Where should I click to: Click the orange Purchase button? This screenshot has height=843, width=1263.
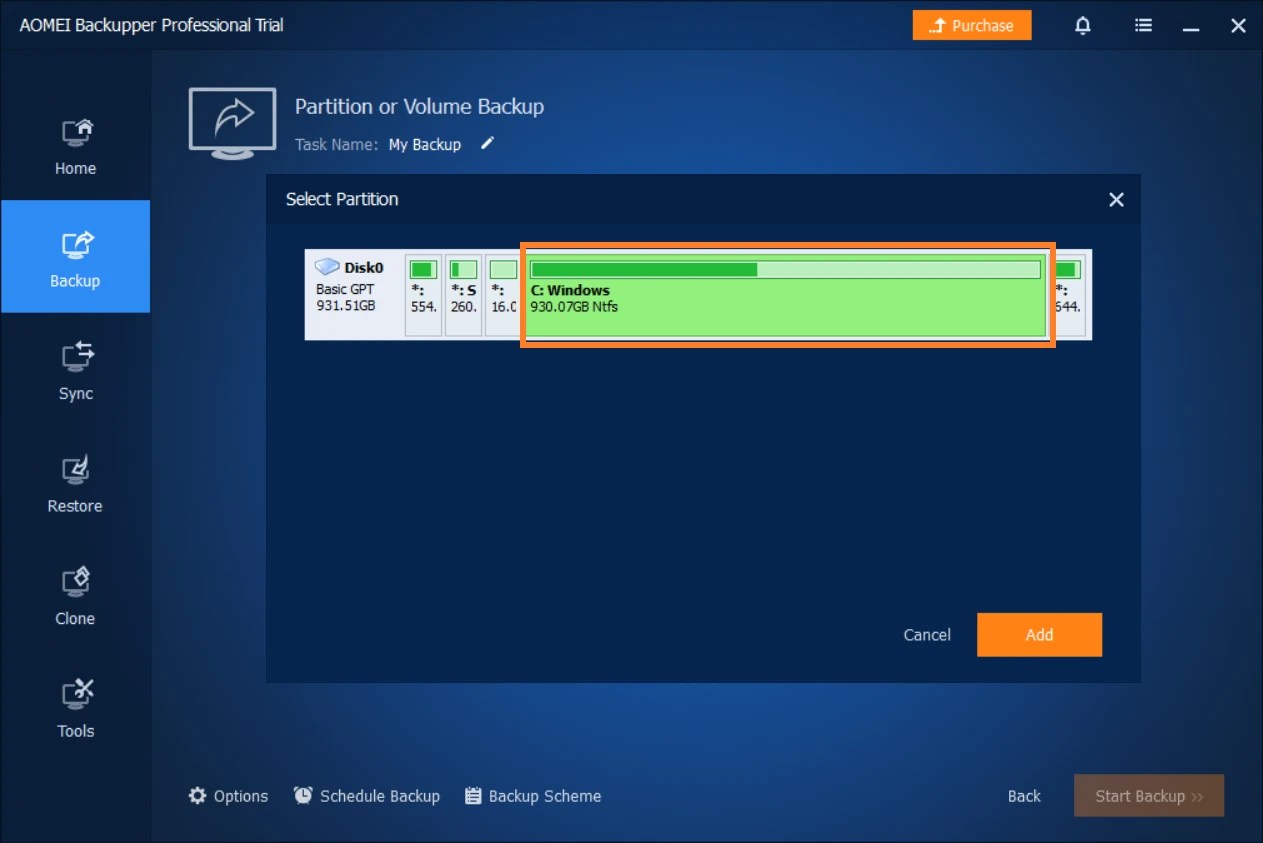972,26
